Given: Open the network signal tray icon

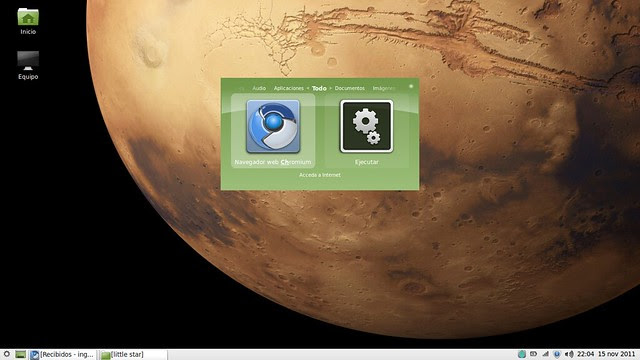Looking at the screenshot, I should 545,354.
